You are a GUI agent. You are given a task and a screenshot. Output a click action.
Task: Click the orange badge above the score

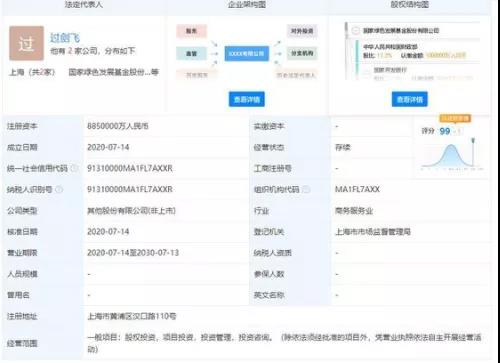coord(455,118)
